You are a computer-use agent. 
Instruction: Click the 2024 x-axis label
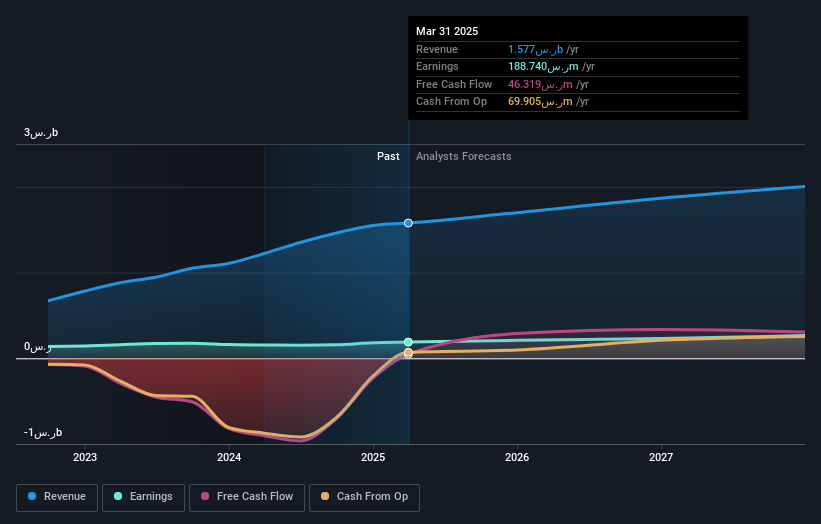(x=229, y=457)
